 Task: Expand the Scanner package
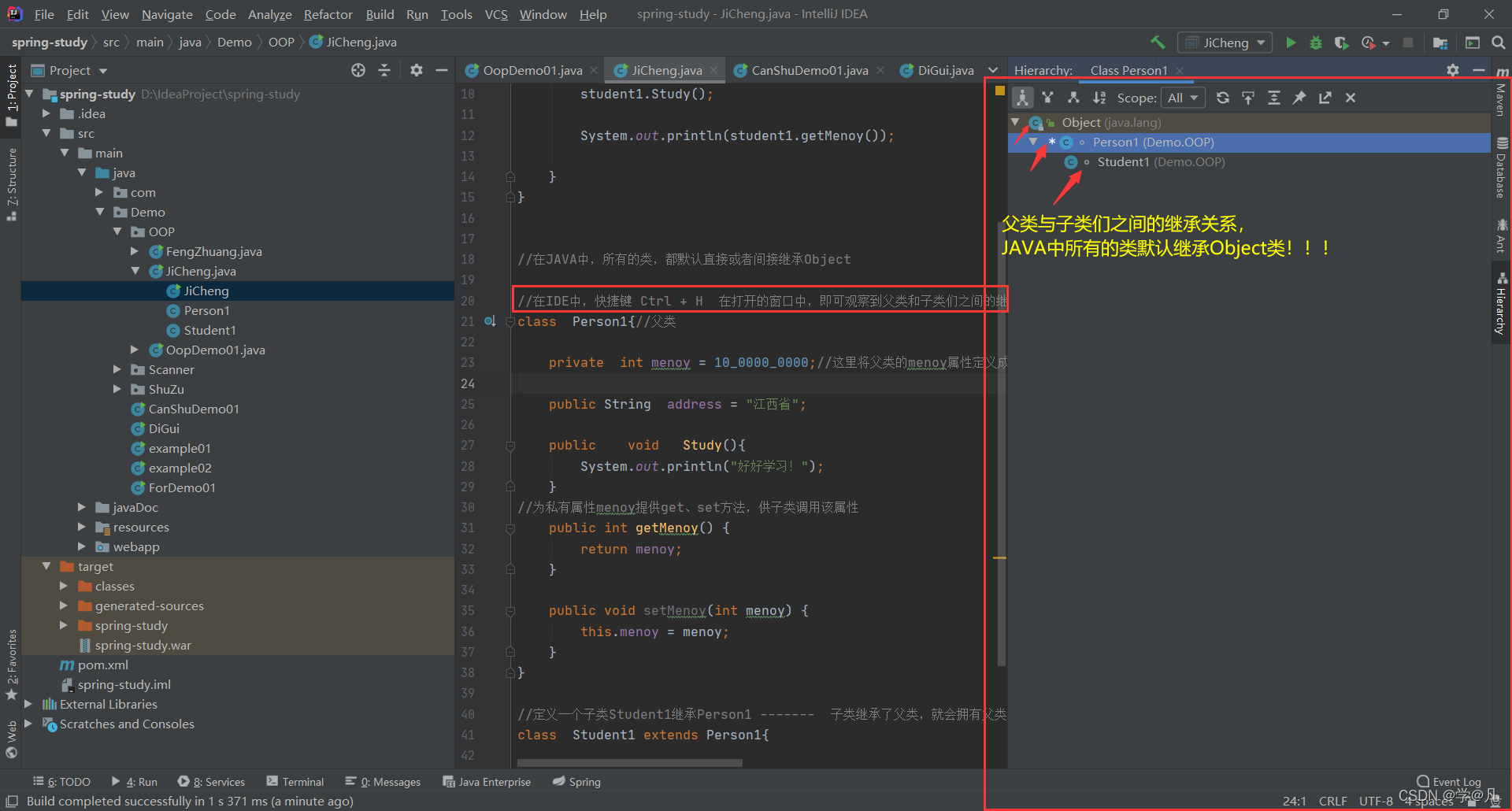[x=117, y=369]
